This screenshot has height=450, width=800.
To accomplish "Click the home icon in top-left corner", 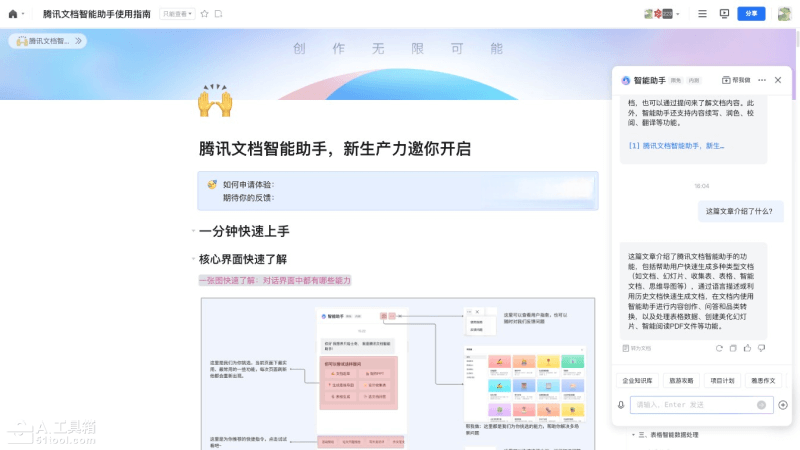I will tap(12, 14).
